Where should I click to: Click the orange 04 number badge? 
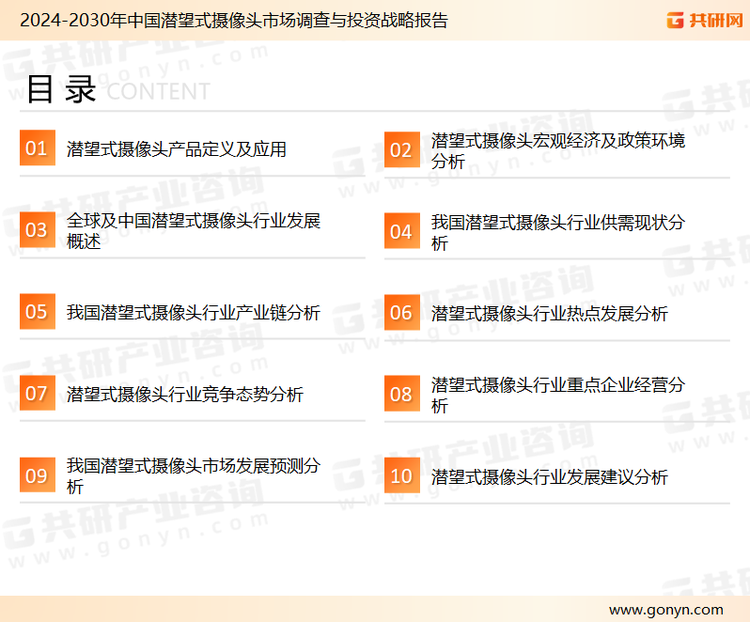point(402,231)
